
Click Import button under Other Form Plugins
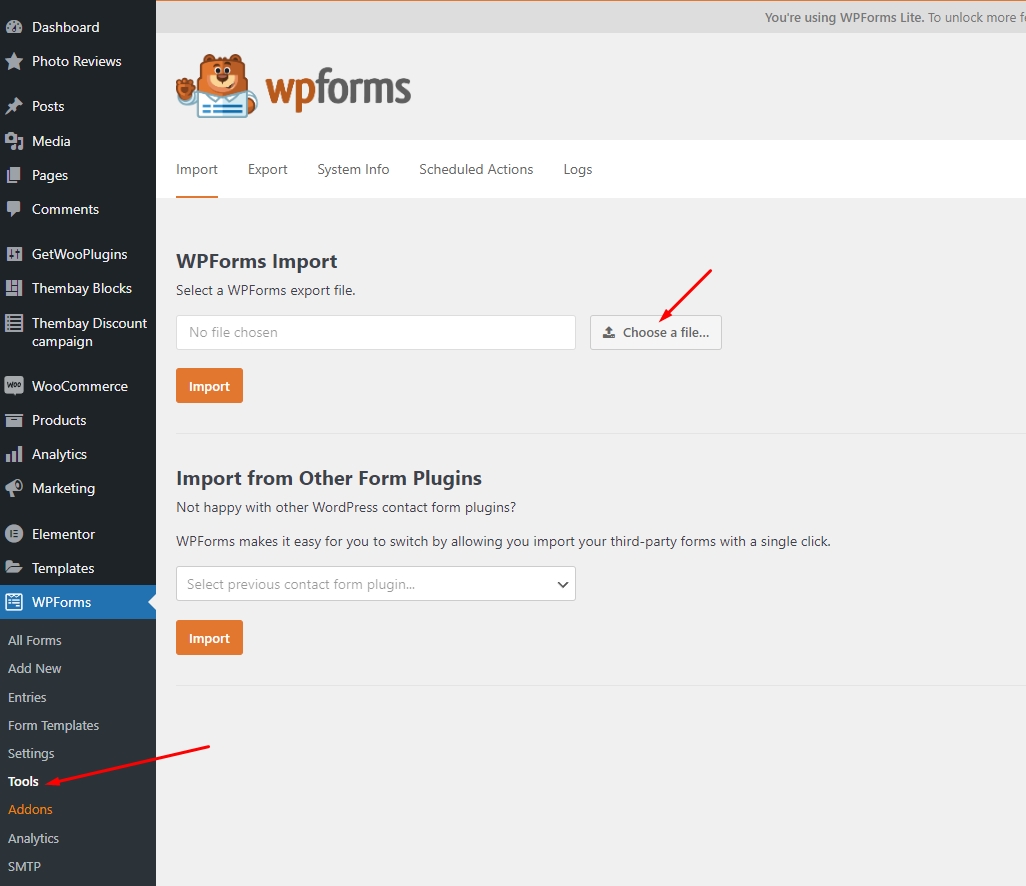point(209,638)
